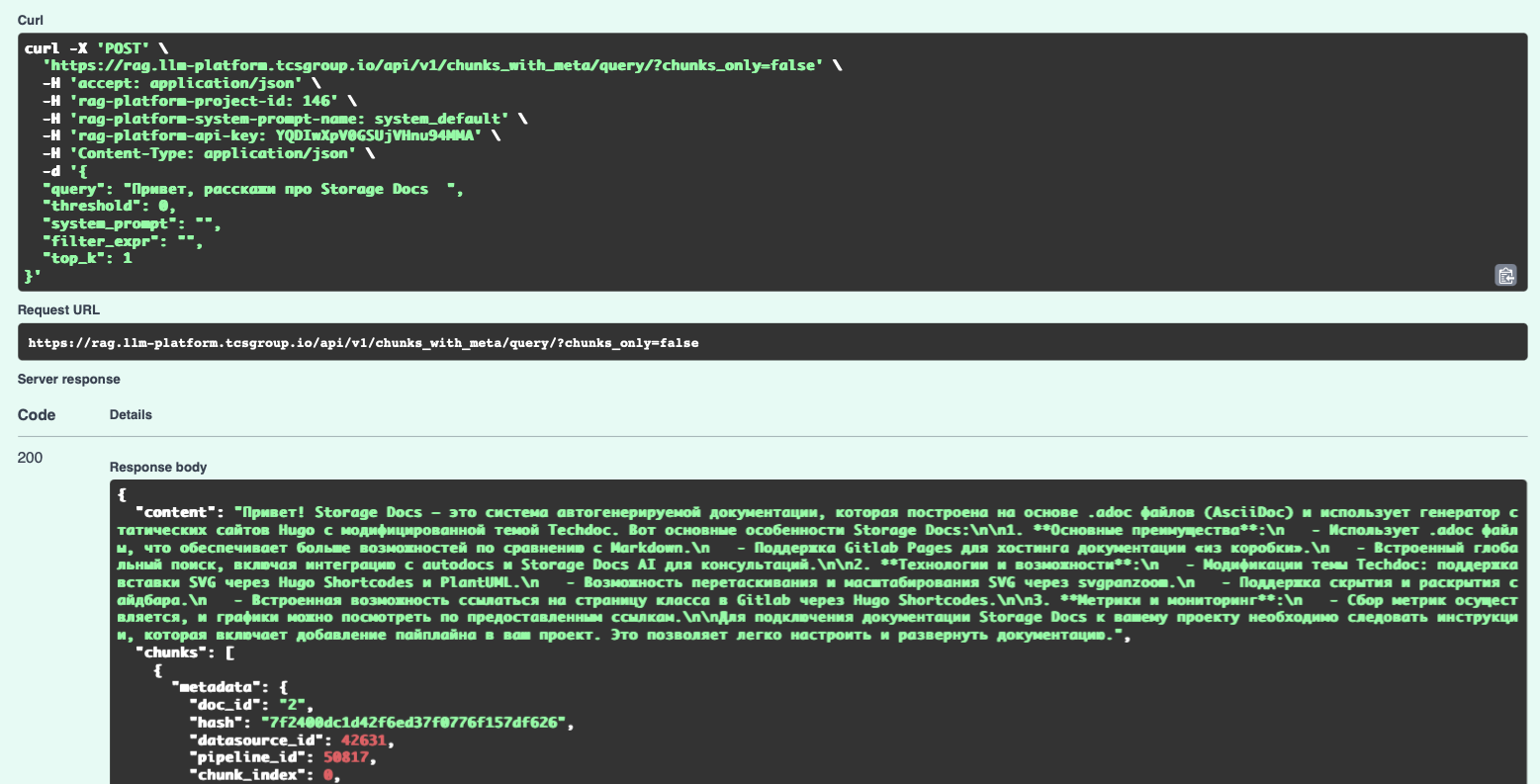Click the Curl section heading
Image resolution: width=1540 pixels, height=784 pixels.
[x=31, y=21]
